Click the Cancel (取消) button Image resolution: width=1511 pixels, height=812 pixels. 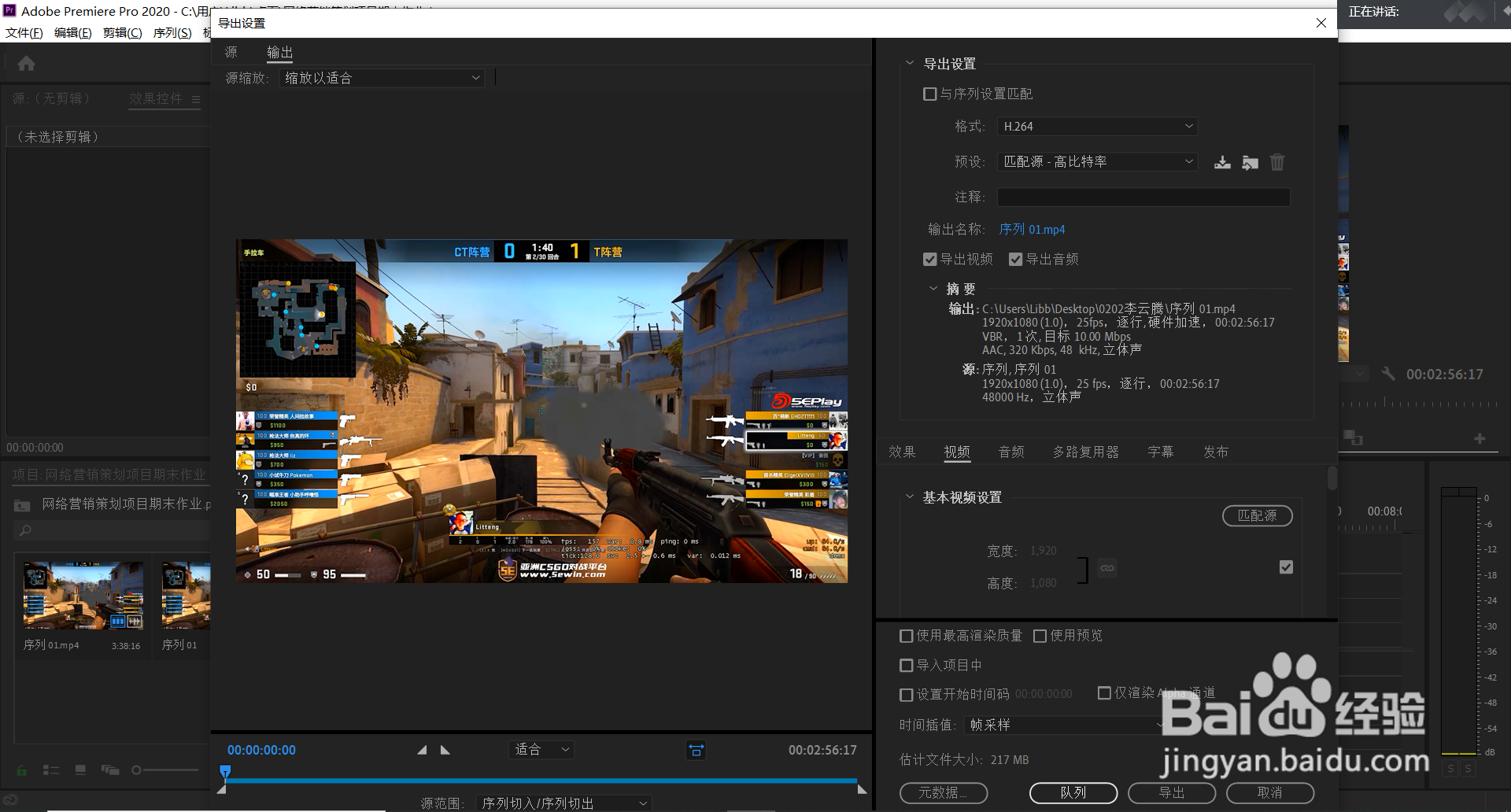[1270, 792]
